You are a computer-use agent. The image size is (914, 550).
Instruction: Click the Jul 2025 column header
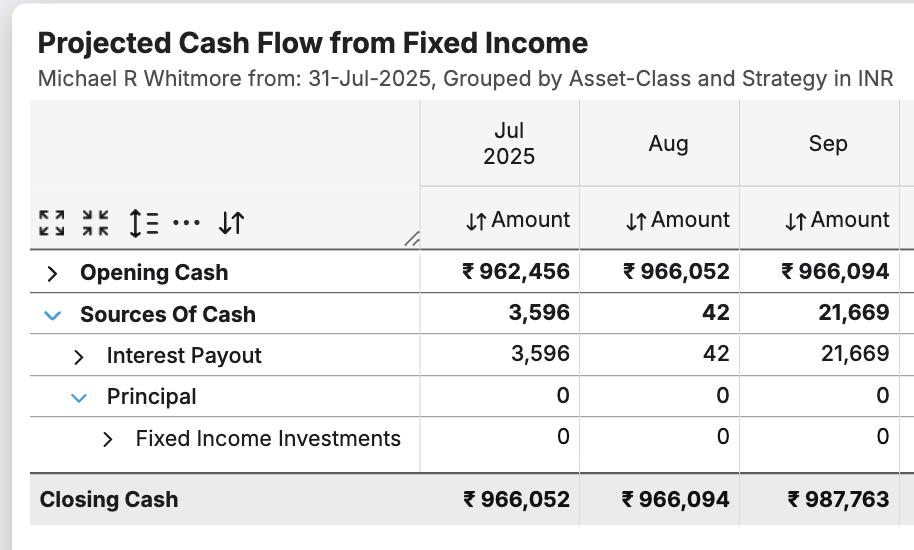click(x=509, y=144)
